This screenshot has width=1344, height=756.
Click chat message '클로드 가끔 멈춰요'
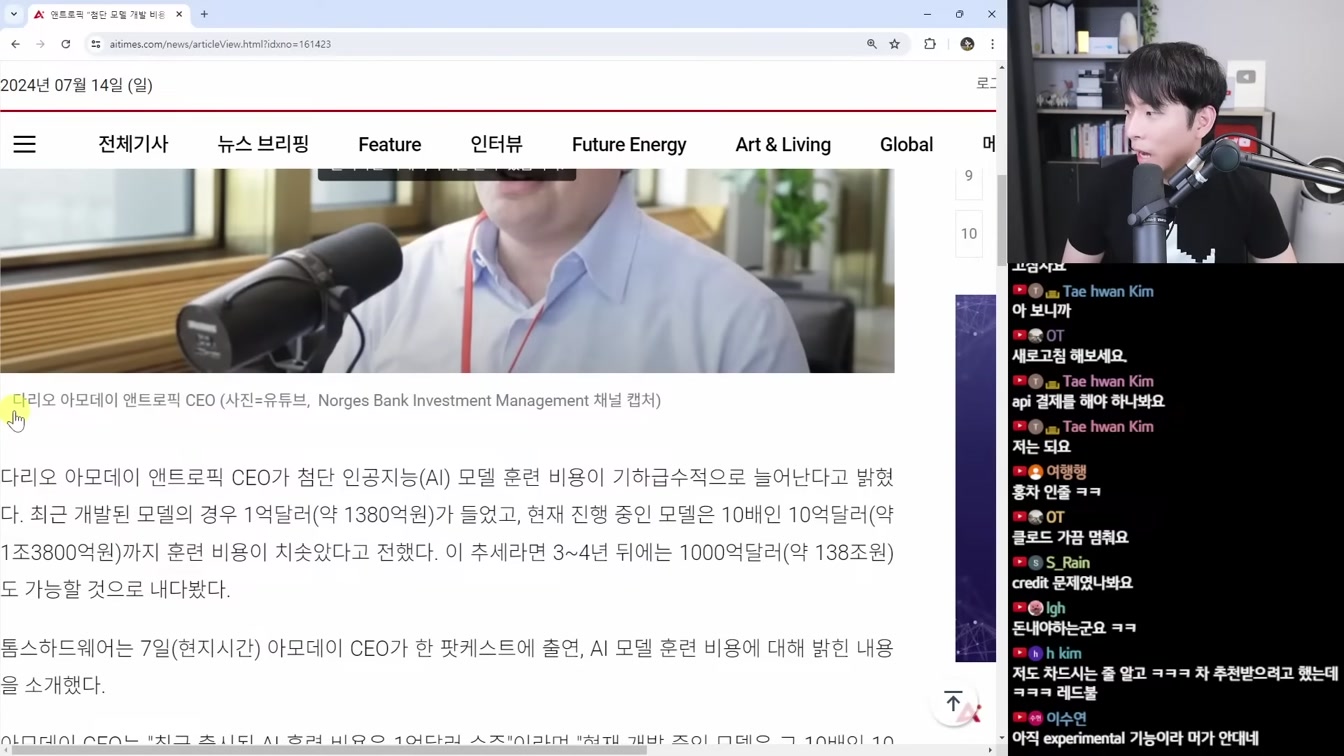click(1070, 537)
